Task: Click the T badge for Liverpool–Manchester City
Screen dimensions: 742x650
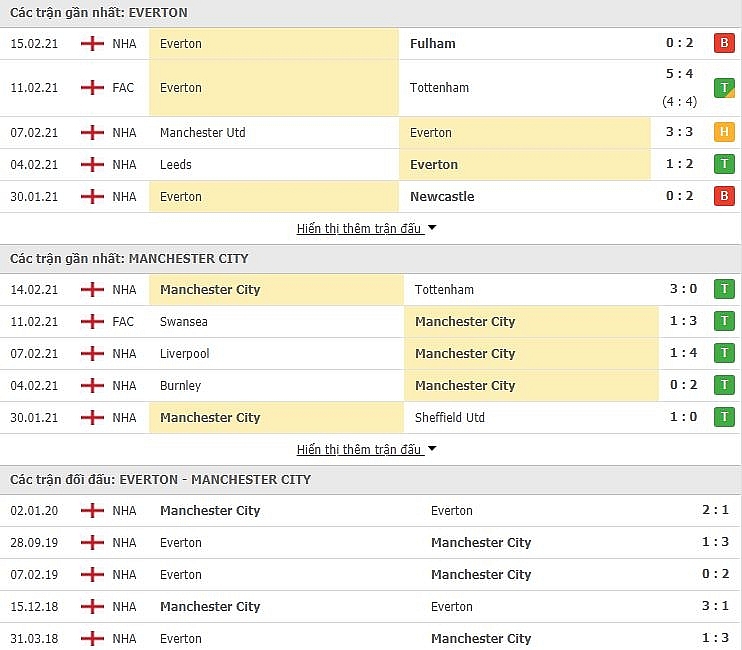Action: click(724, 354)
